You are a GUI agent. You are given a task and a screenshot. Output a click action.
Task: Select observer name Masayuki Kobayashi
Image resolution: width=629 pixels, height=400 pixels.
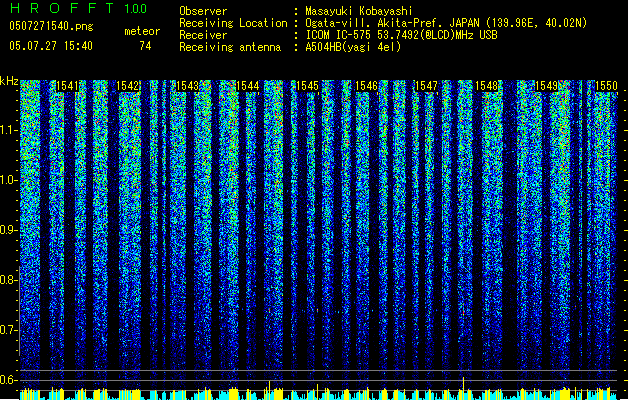359,11
